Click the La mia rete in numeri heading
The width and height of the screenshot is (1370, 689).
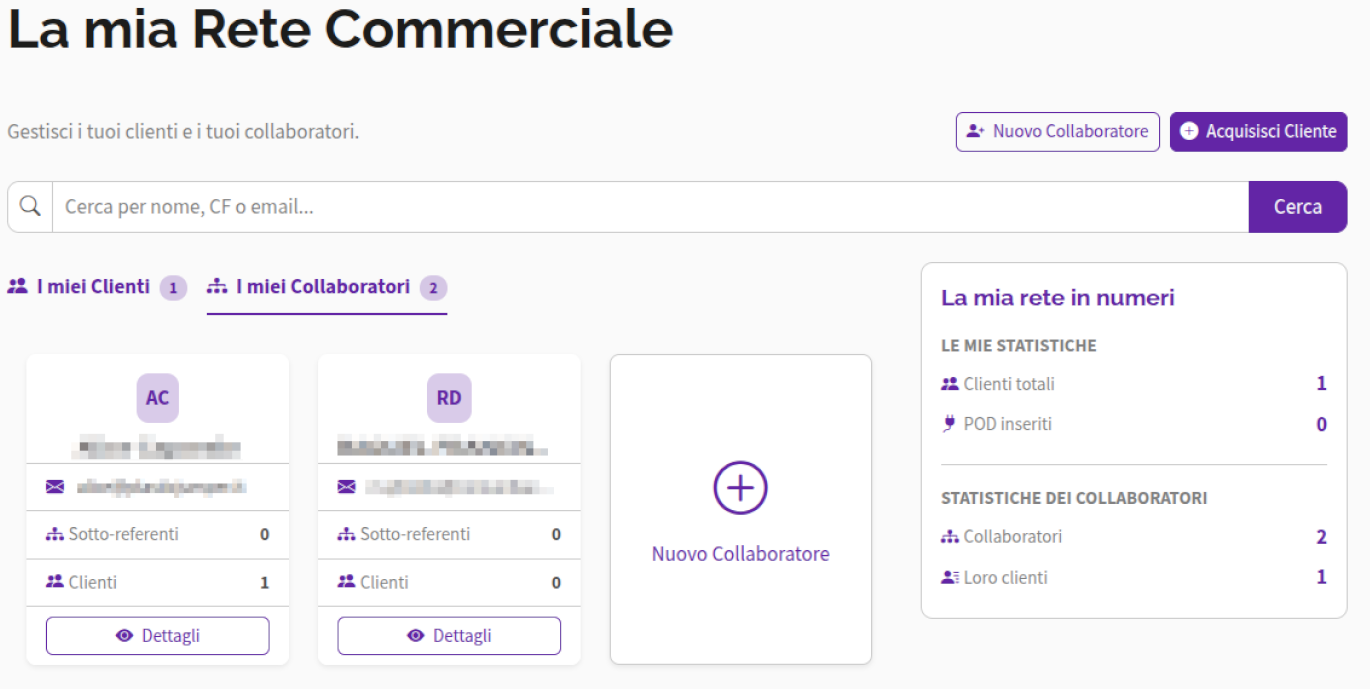tap(1058, 297)
